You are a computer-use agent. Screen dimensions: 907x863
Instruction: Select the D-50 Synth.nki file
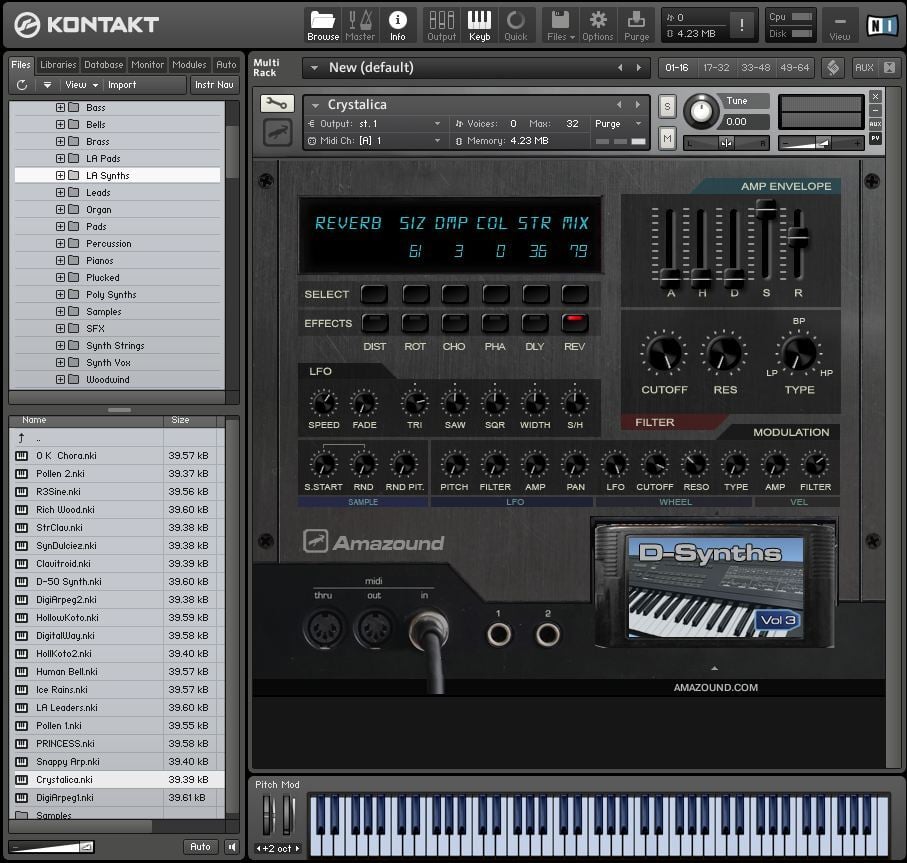118,582
